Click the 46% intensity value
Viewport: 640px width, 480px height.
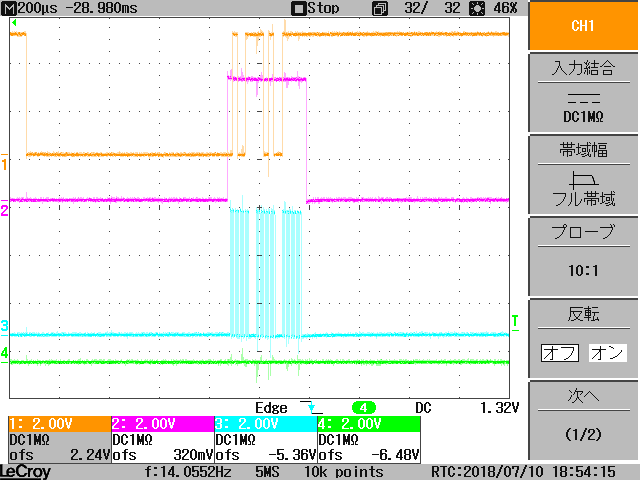pyautogui.click(x=505, y=8)
